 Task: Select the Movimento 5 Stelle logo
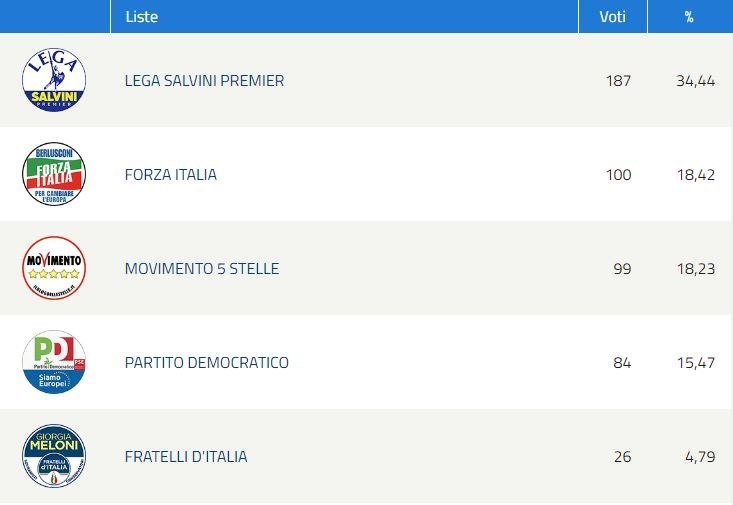pos(54,268)
